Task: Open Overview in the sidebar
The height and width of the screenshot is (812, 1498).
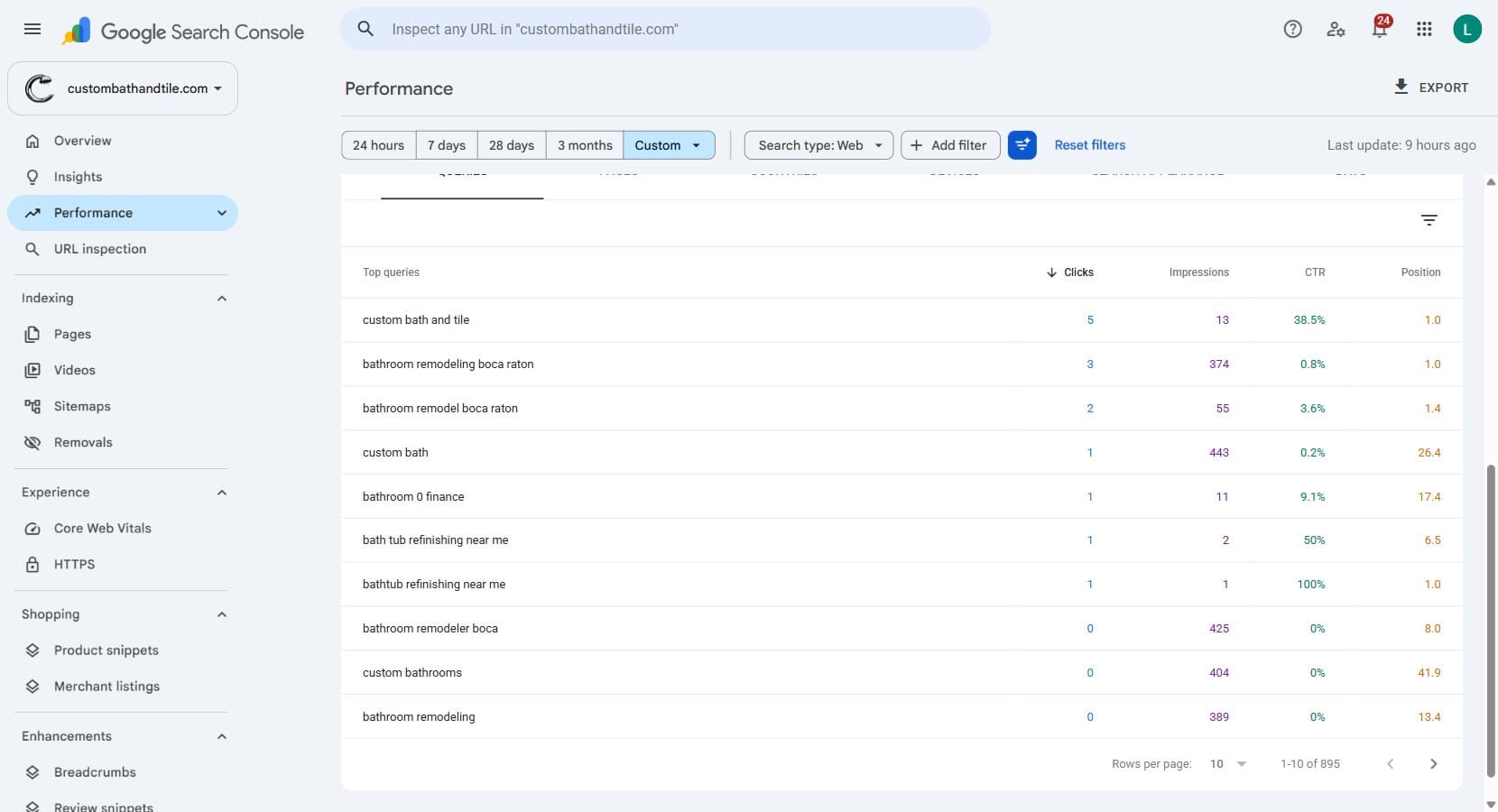Action: (123, 141)
